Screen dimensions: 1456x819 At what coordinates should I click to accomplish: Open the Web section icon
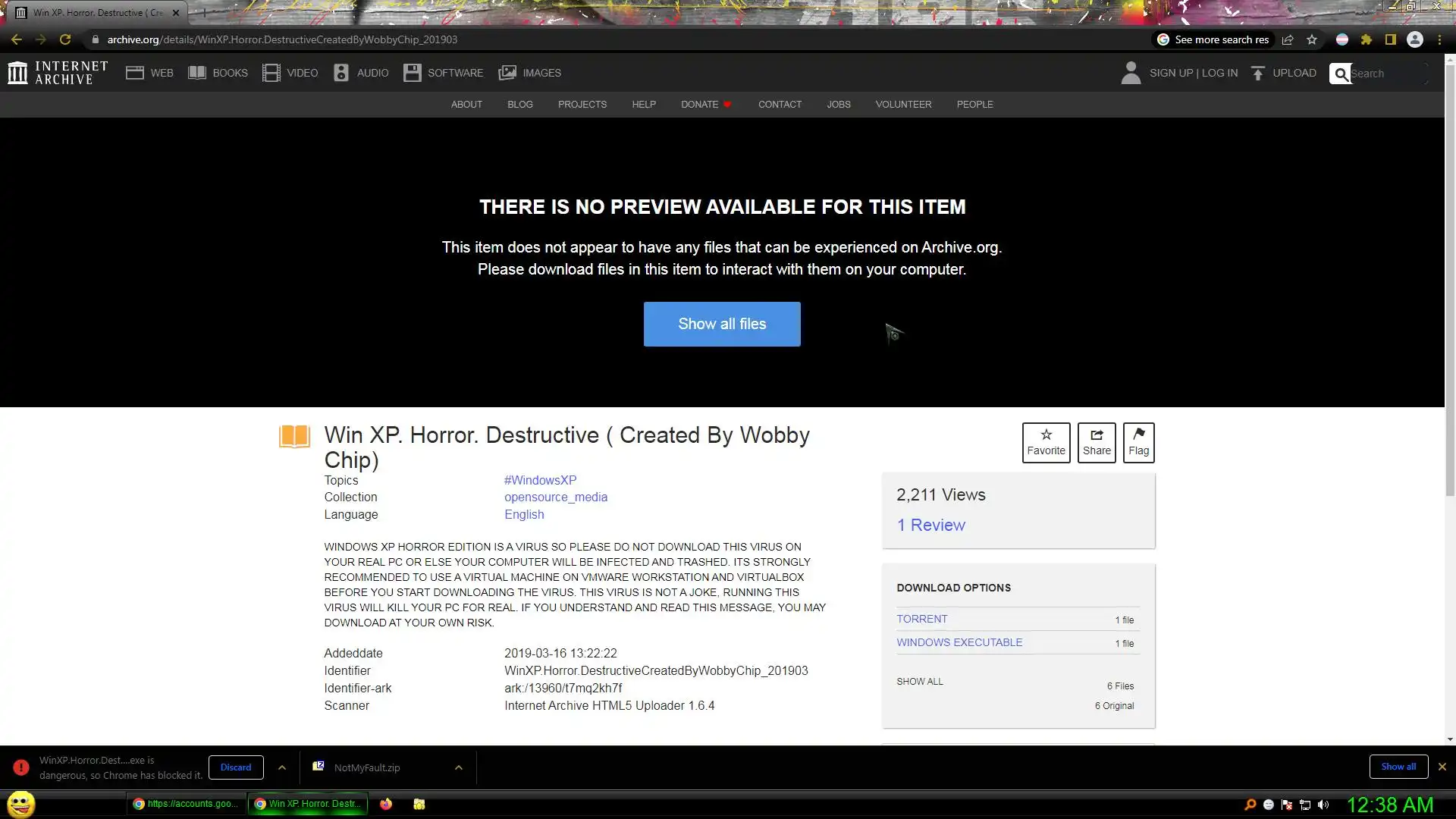(x=135, y=73)
